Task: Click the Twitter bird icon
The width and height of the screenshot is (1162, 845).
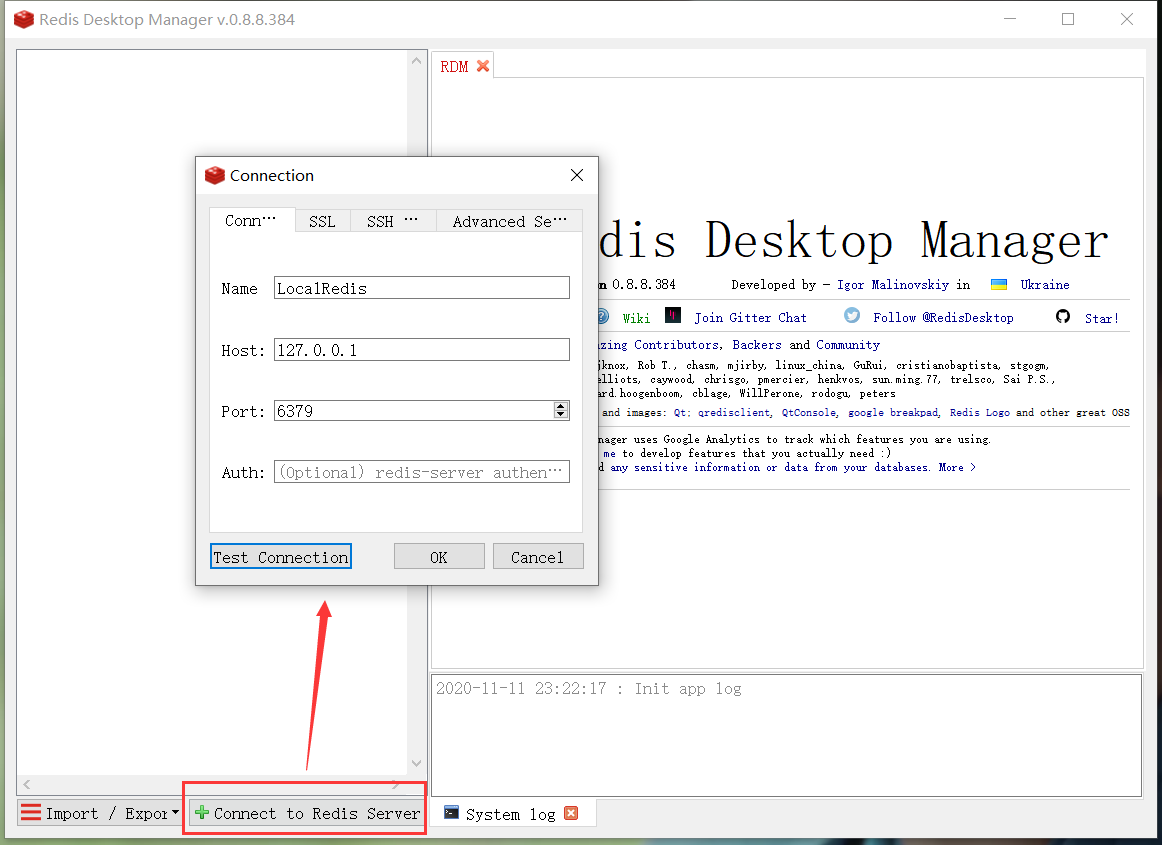Action: 852,316
